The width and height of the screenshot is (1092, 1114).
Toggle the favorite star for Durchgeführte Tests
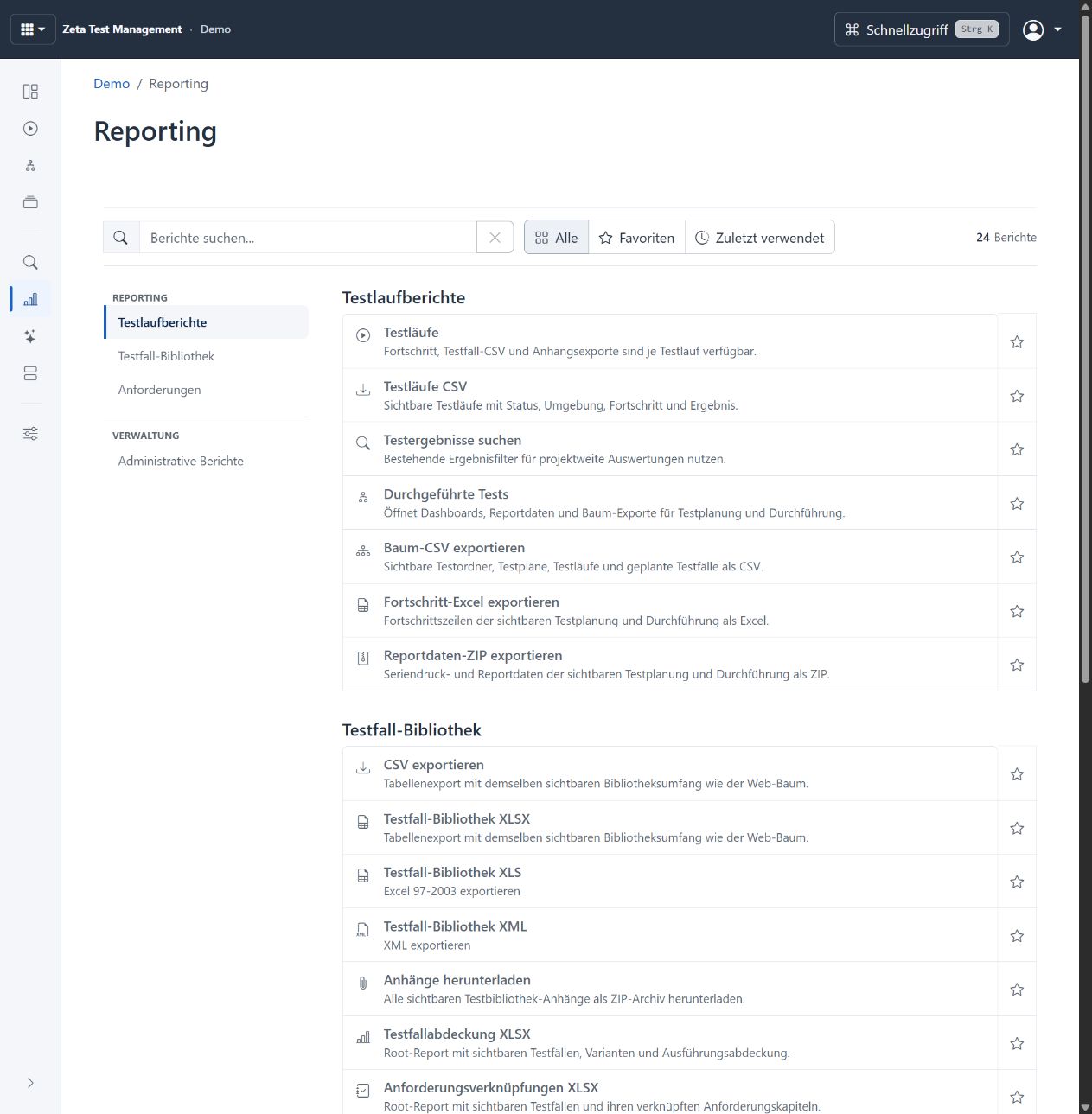(1017, 504)
